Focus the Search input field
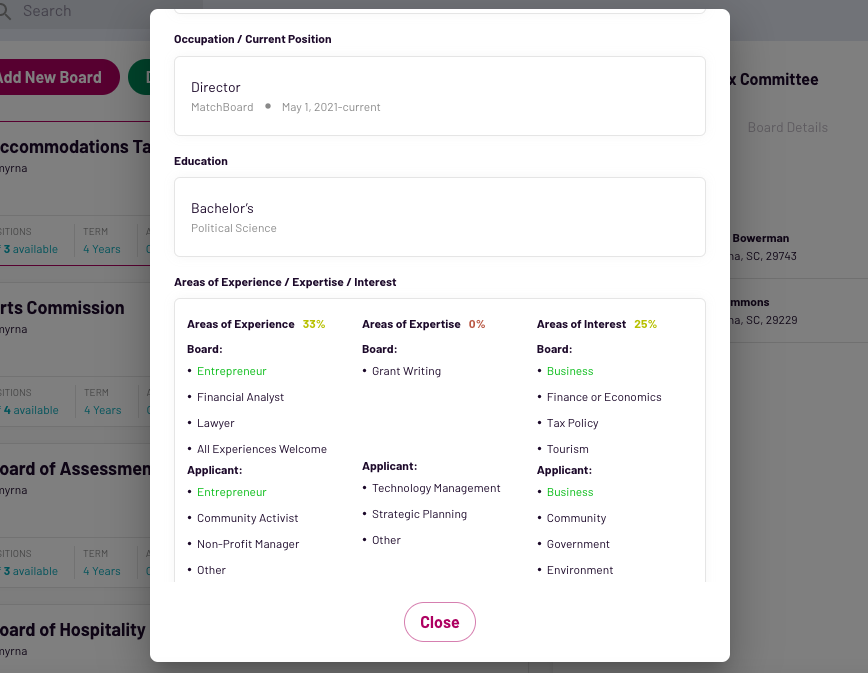The height and width of the screenshot is (673, 868). 80,11
